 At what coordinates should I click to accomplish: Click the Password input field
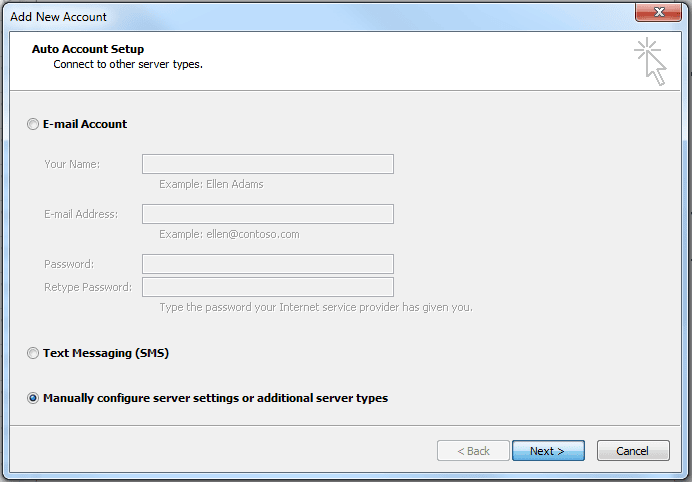pos(268,264)
